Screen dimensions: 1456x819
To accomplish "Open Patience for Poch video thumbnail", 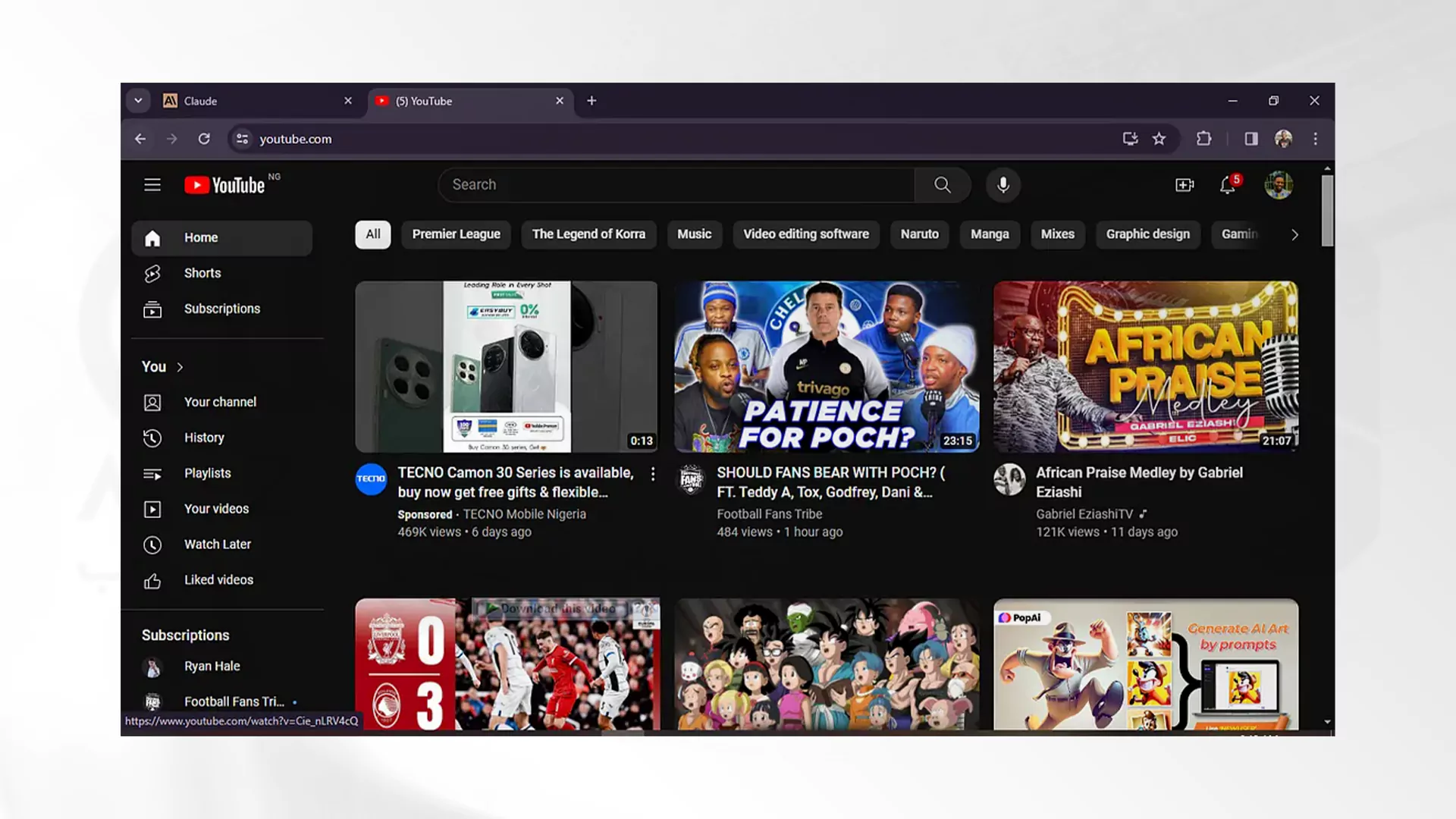I will point(827,367).
